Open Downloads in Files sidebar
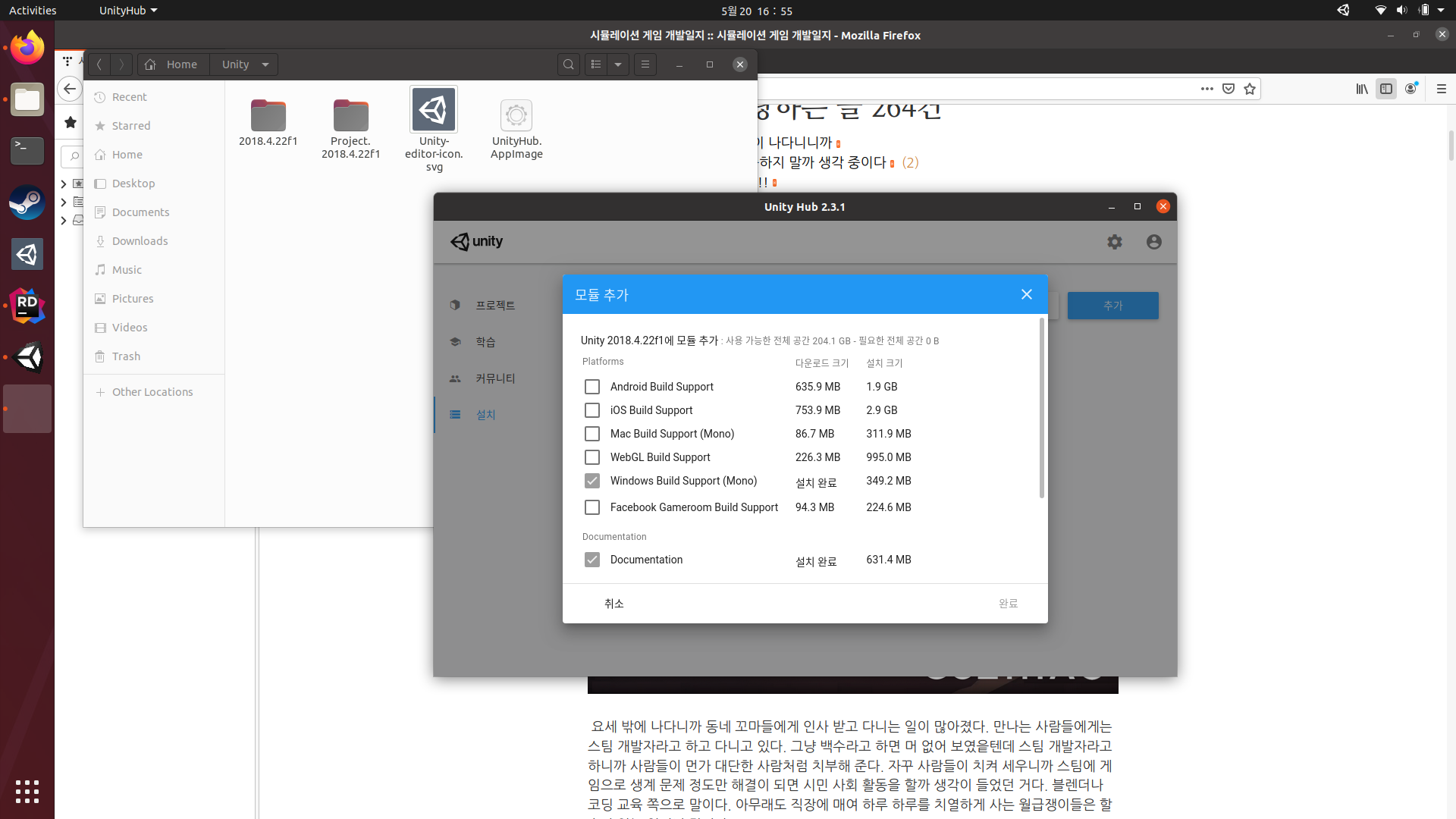This screenshot has width=1456, height=819. coord(154,241)
